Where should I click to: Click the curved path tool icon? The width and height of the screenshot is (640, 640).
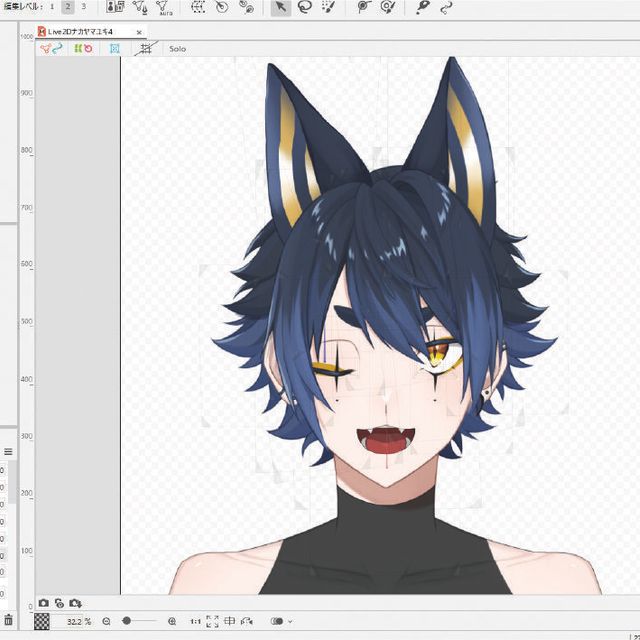446,7
